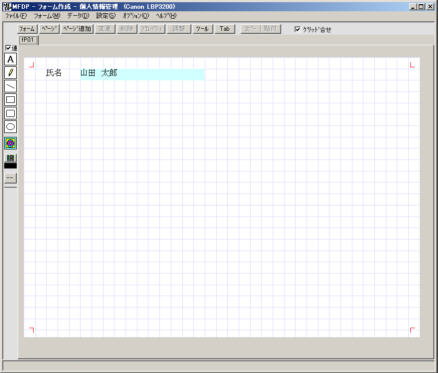Select the rounded rectangle tool above the ellipse
Screen dimensions: 438x373
pyautogui.click(x=10, y=113)
